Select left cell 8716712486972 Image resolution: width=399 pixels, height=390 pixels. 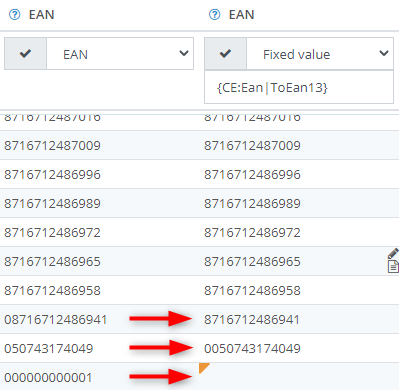pyautogui.click(x=52, y=233)
